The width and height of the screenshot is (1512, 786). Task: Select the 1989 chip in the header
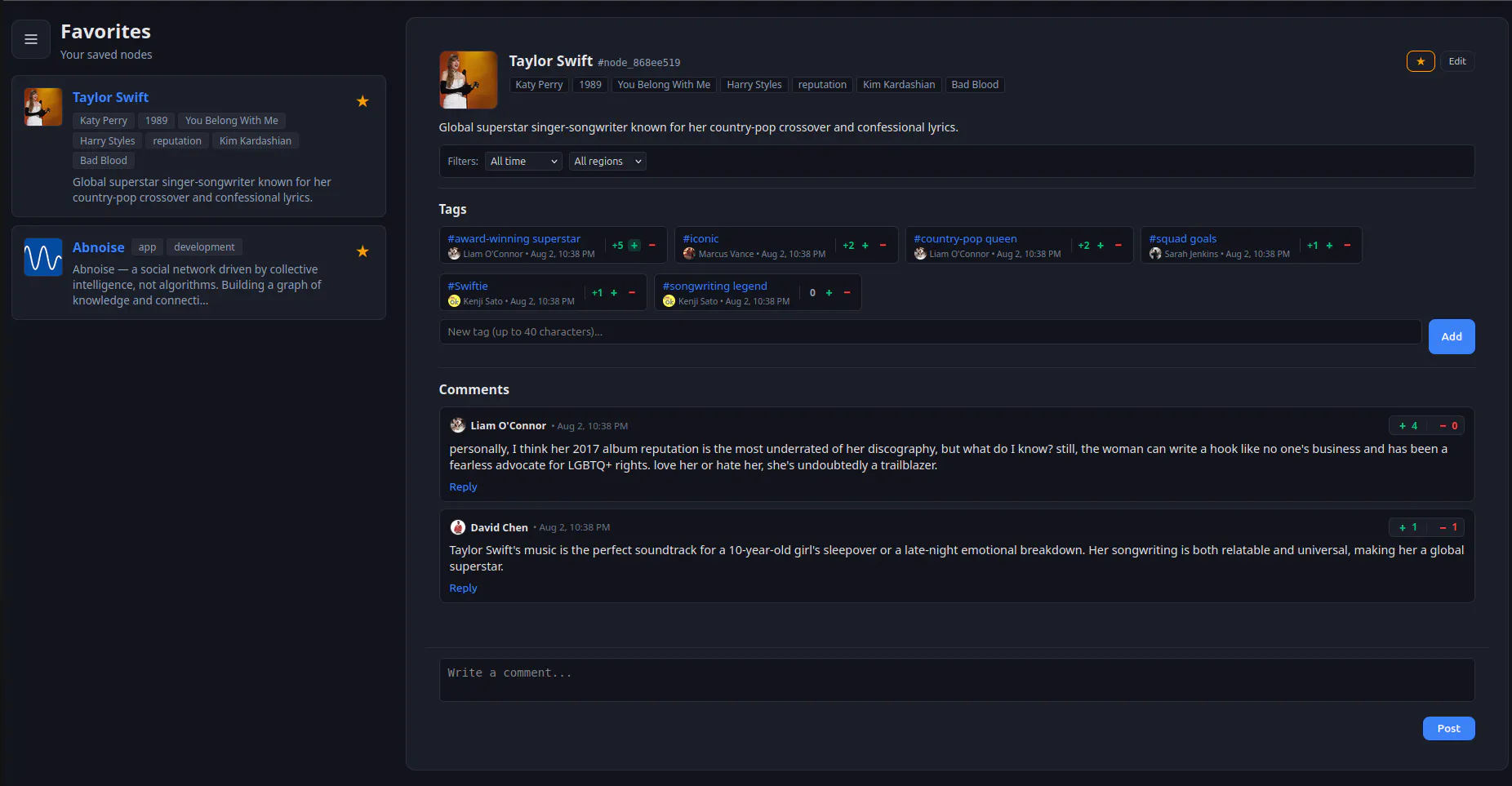pyautogui.click(x=590, y=85)
